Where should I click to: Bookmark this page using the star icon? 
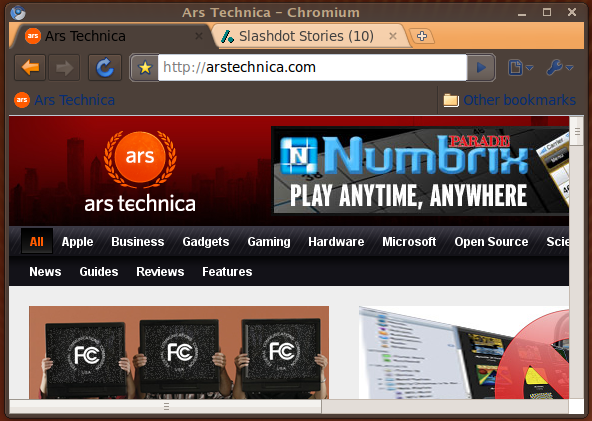(145, 68)
